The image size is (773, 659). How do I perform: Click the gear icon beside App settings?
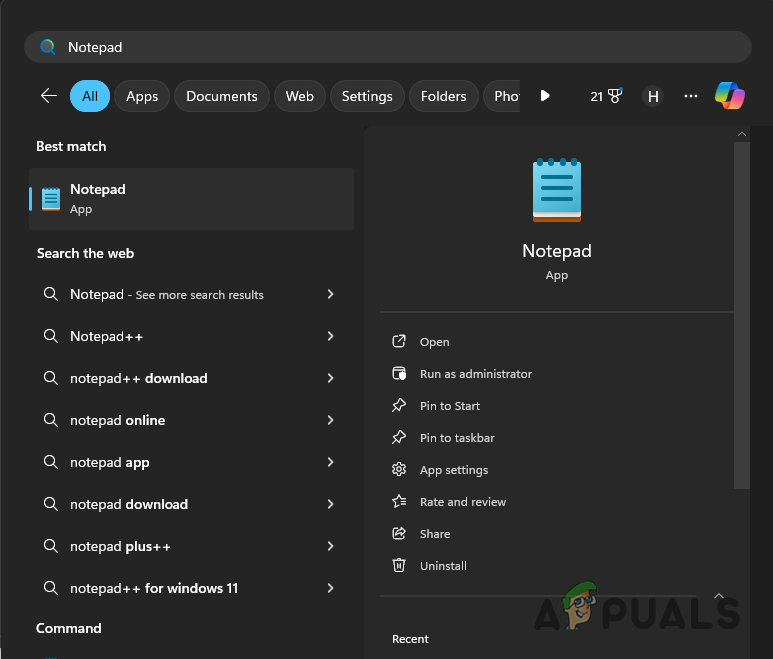pyautogui.click(x=399, y=469)
